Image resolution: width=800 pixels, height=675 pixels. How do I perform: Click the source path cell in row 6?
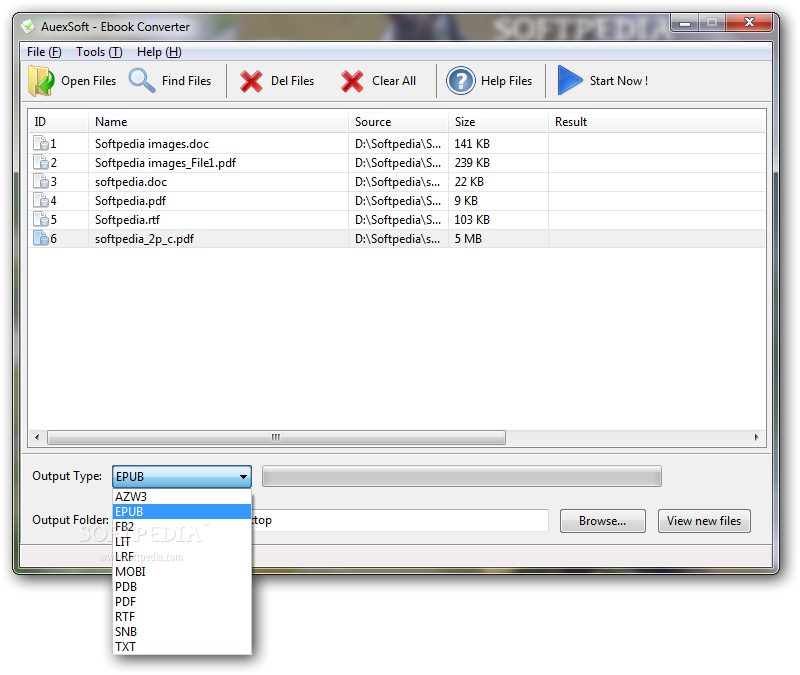point(398,239)
